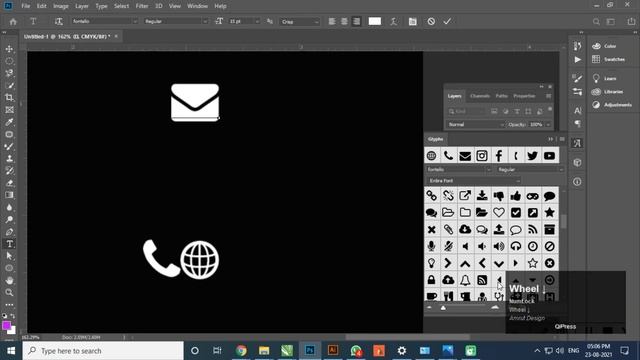Open the Image menu

pyautogui.click(x=61, y=6)
